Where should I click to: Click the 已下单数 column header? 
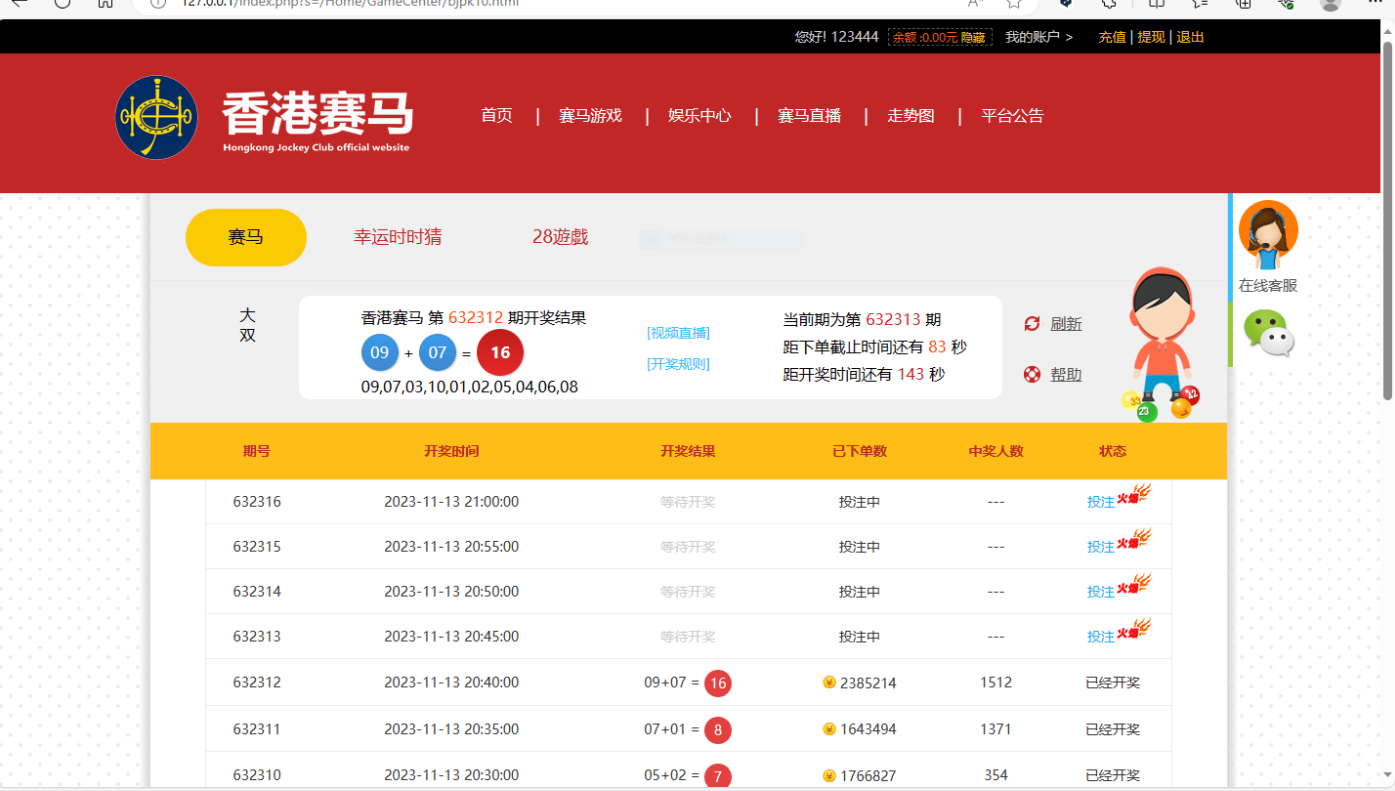tap(859, 451)
